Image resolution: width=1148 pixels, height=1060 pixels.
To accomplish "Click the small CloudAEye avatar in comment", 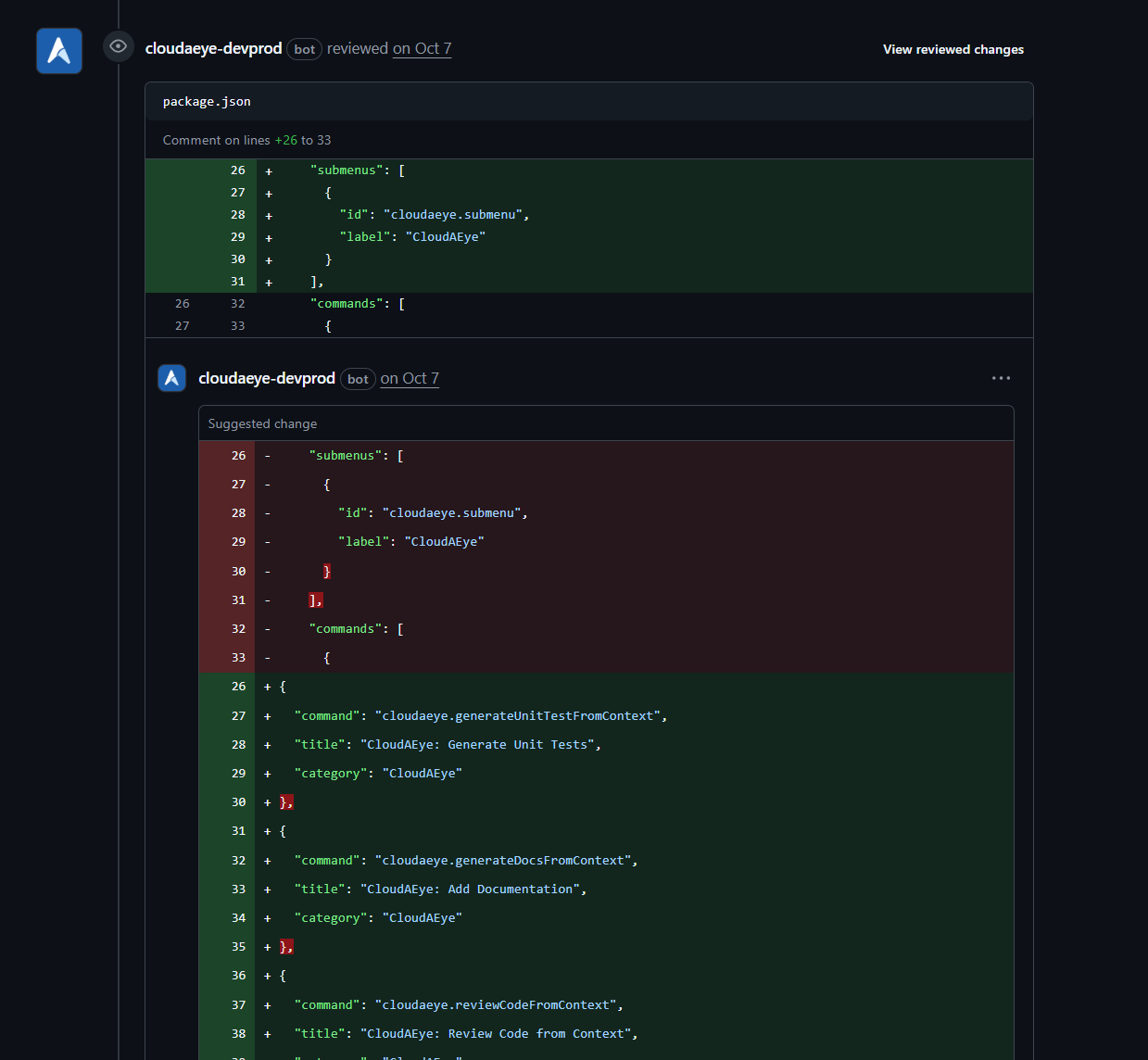I will [172, 378].
